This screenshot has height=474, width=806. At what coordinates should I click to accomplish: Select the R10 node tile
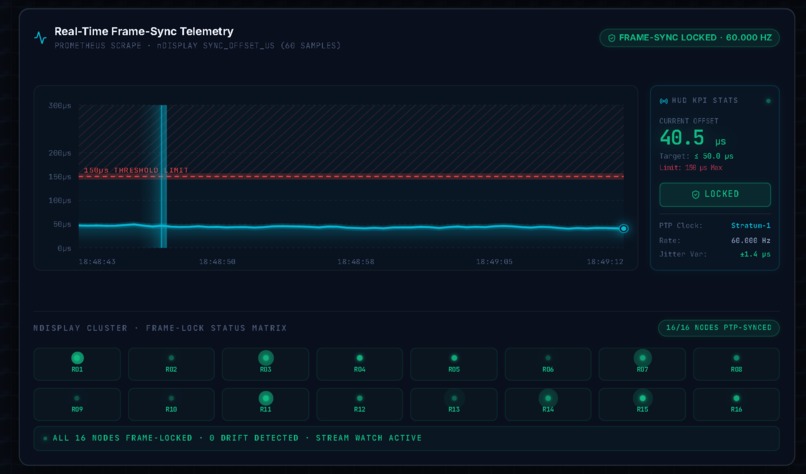[x=171, y=404]
